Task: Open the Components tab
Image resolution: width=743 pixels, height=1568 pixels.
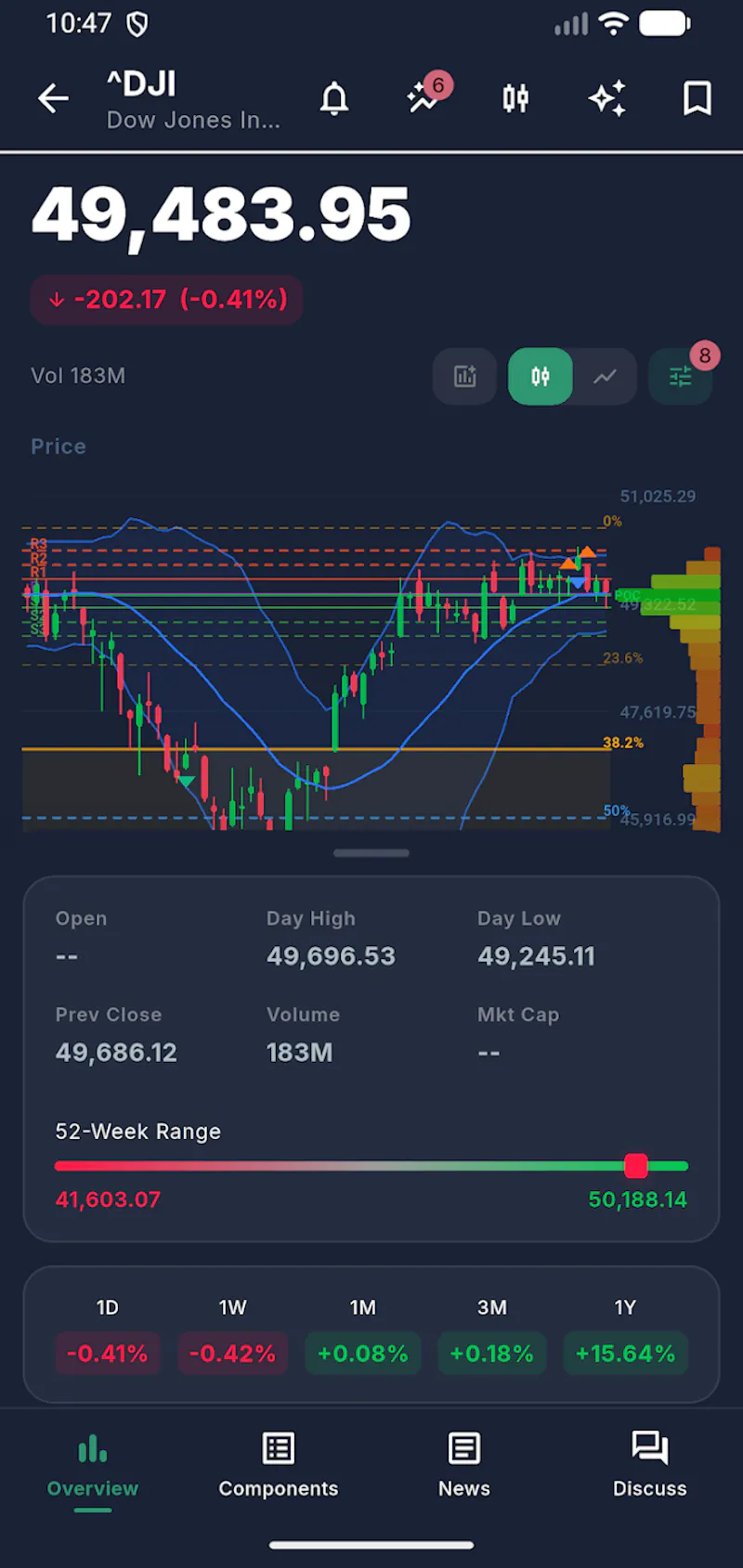Action: (279, 1467)
